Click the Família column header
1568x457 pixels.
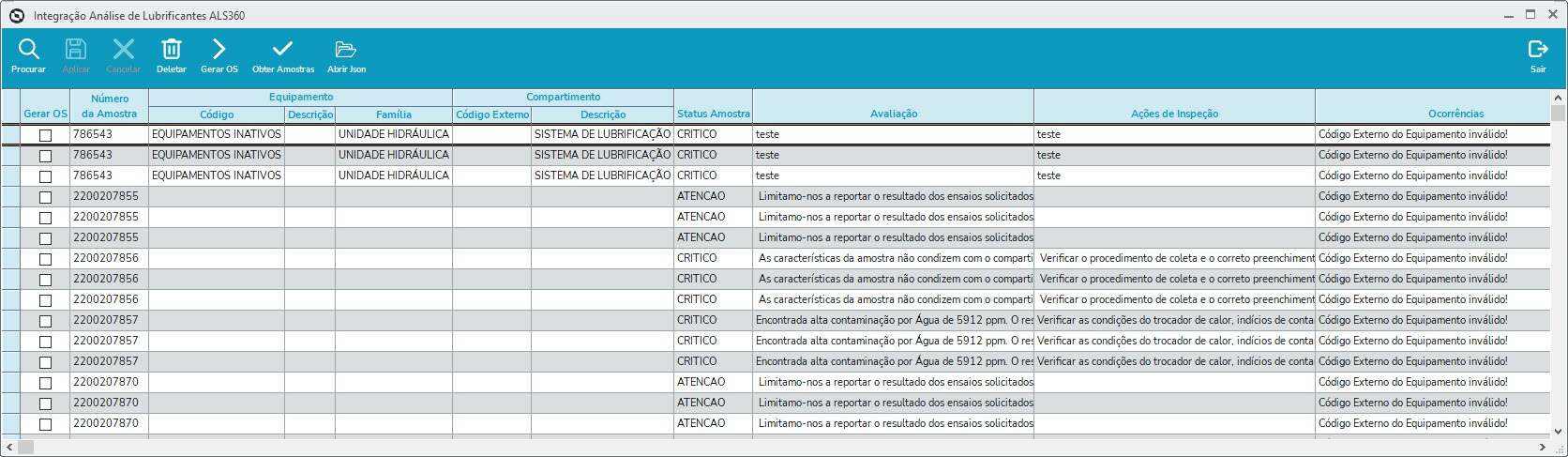[394, 114]
